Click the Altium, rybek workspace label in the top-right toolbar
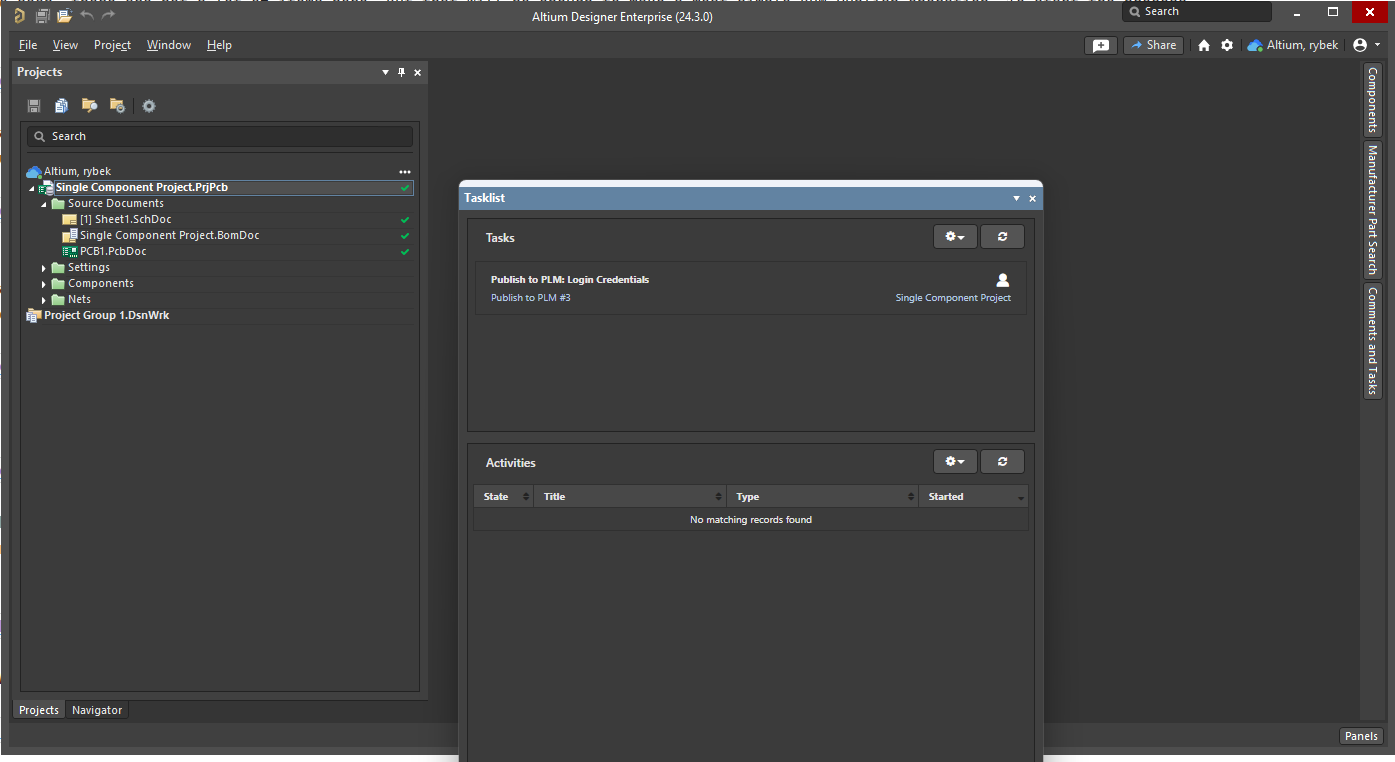This screenshot has height=762, width=1395. tap(1302, 45)
